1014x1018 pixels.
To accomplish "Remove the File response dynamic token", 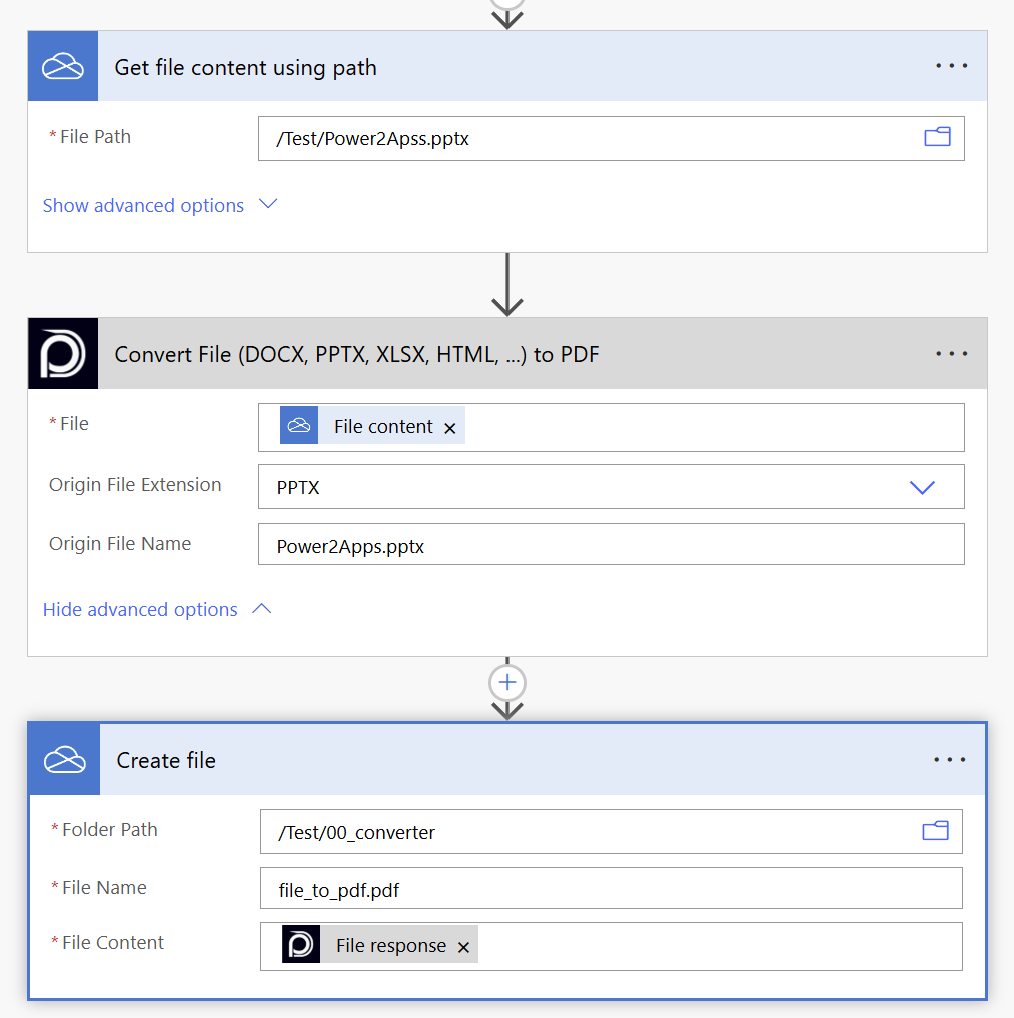I will (463, 947).
